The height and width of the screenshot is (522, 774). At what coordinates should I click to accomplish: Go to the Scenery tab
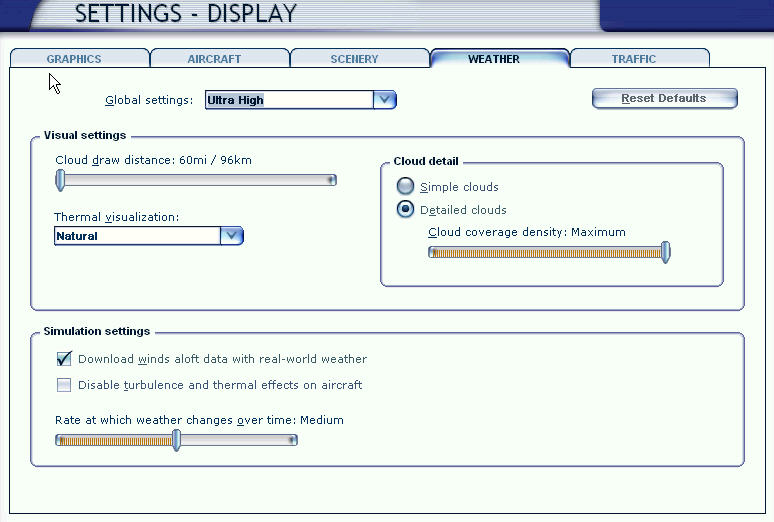click(x=354, y=59)
